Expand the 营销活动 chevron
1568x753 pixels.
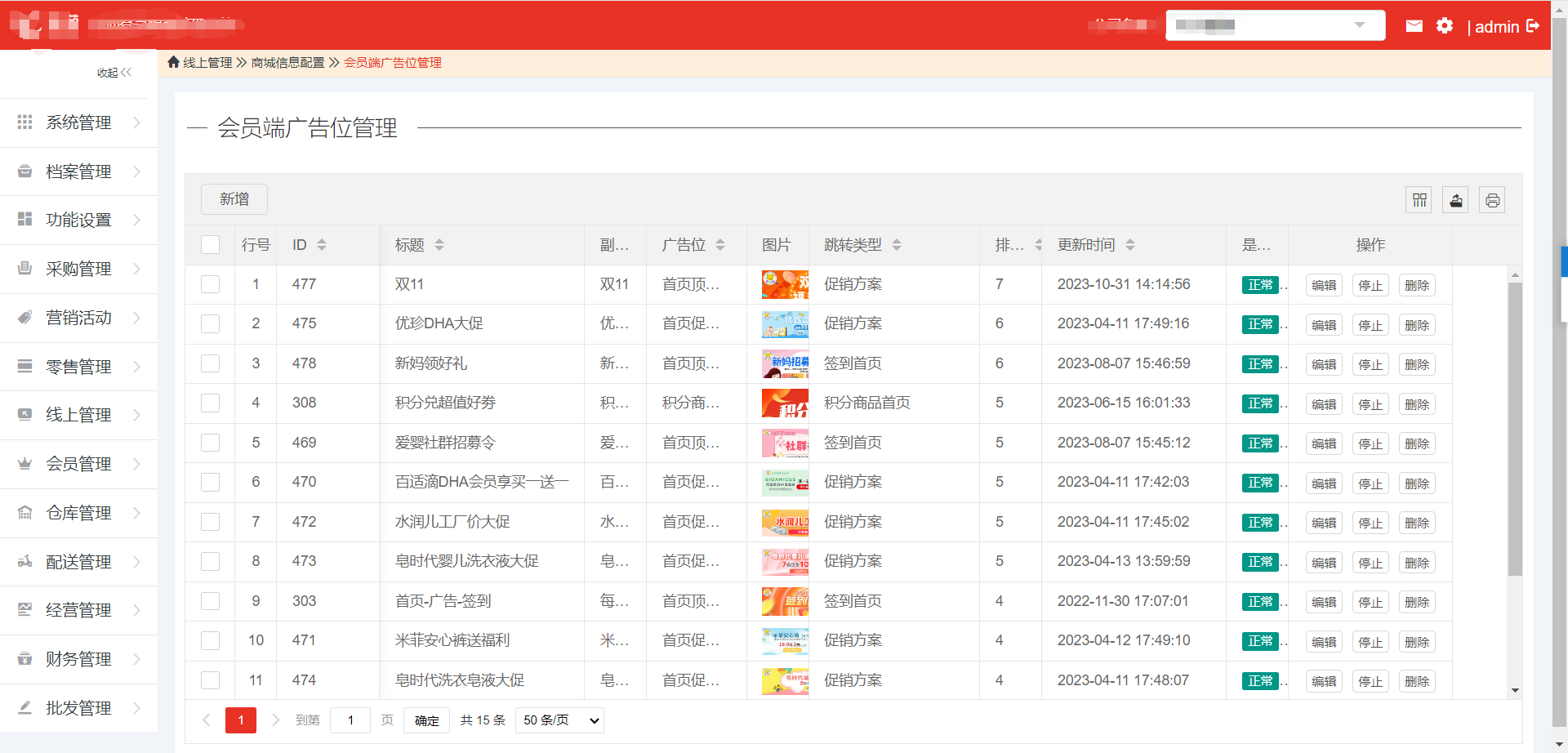(136, 318)
